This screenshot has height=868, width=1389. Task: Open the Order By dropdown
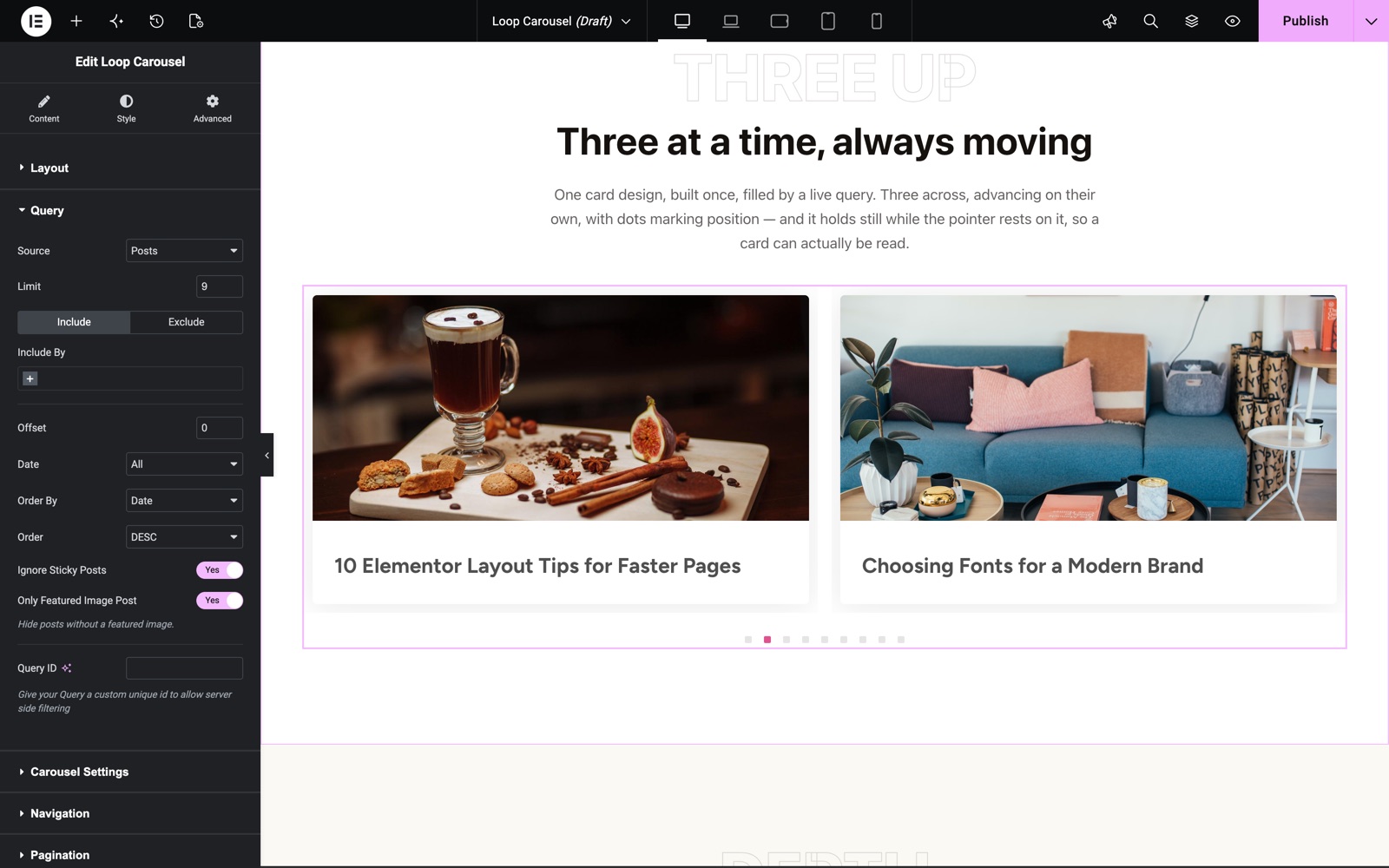click(184, 501)
